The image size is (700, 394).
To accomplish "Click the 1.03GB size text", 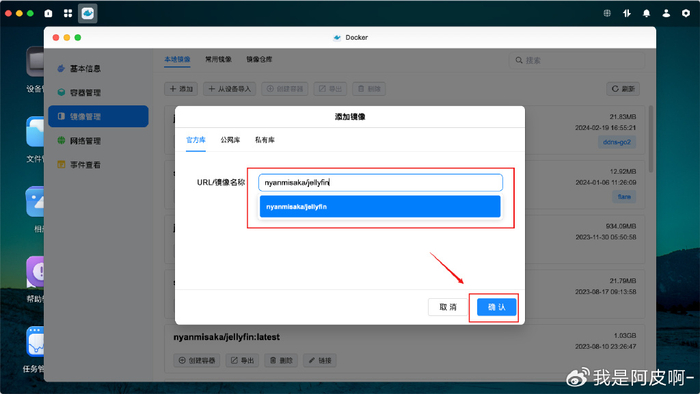I will [x=625, y=336].
